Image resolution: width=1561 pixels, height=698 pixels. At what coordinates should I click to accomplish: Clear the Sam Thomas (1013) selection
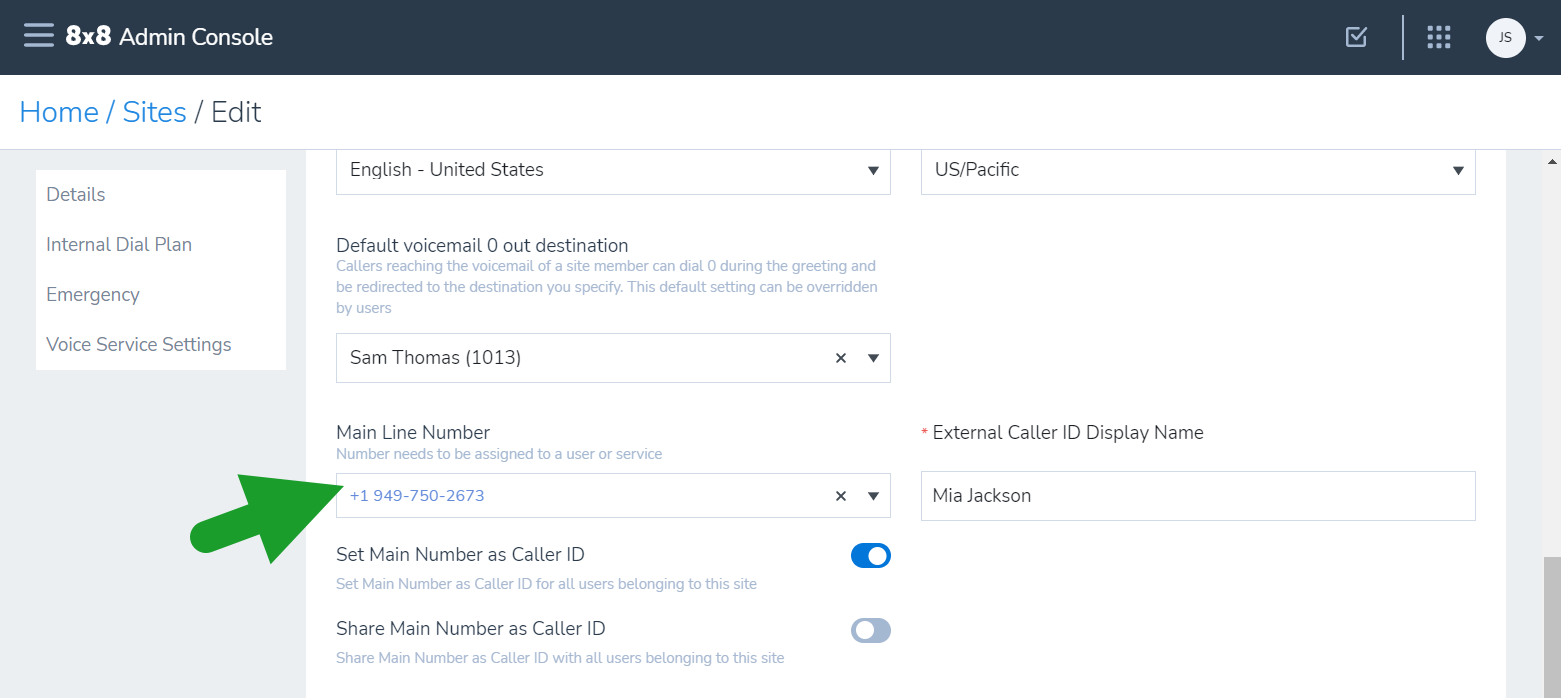tap(841, 358)
